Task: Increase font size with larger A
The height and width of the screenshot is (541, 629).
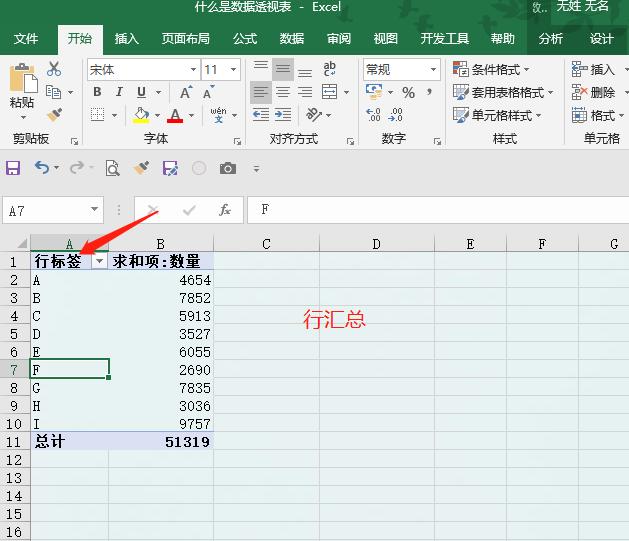Action: click(186, 92)
